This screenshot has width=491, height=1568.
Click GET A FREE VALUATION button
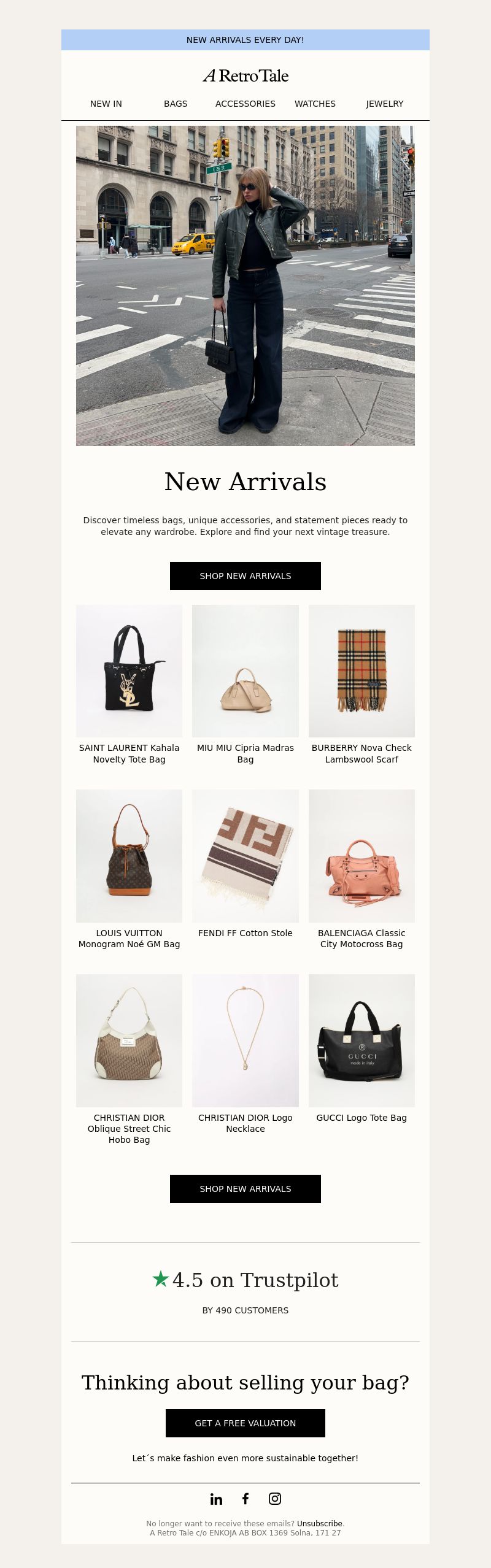(245, 1423)
